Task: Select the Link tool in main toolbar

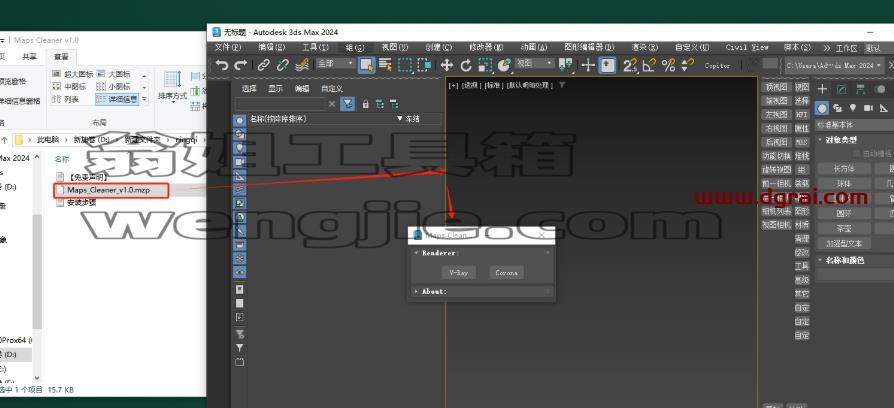Action: coord(263,66)
